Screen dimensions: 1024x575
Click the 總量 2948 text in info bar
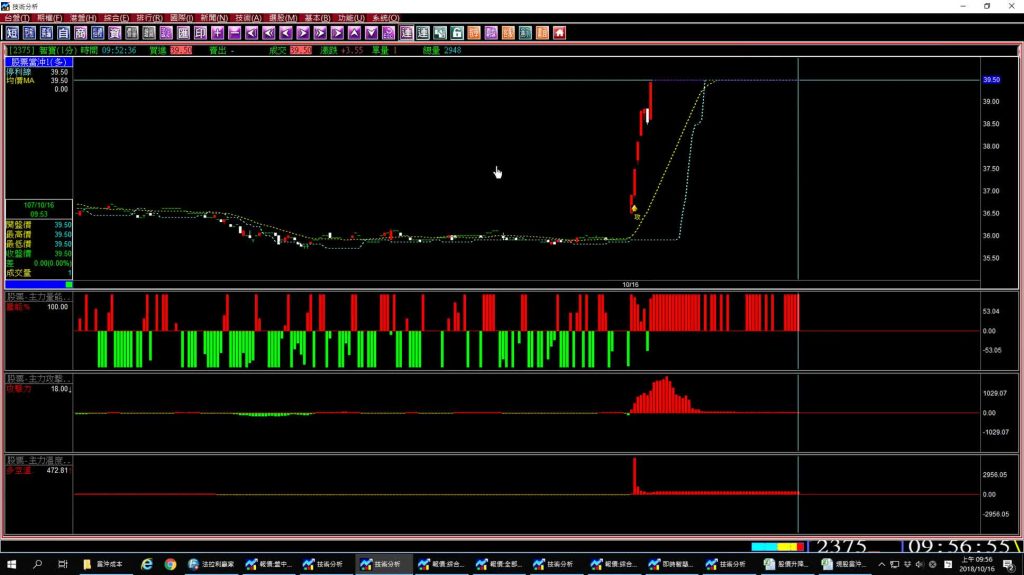(x=442, y=50)
